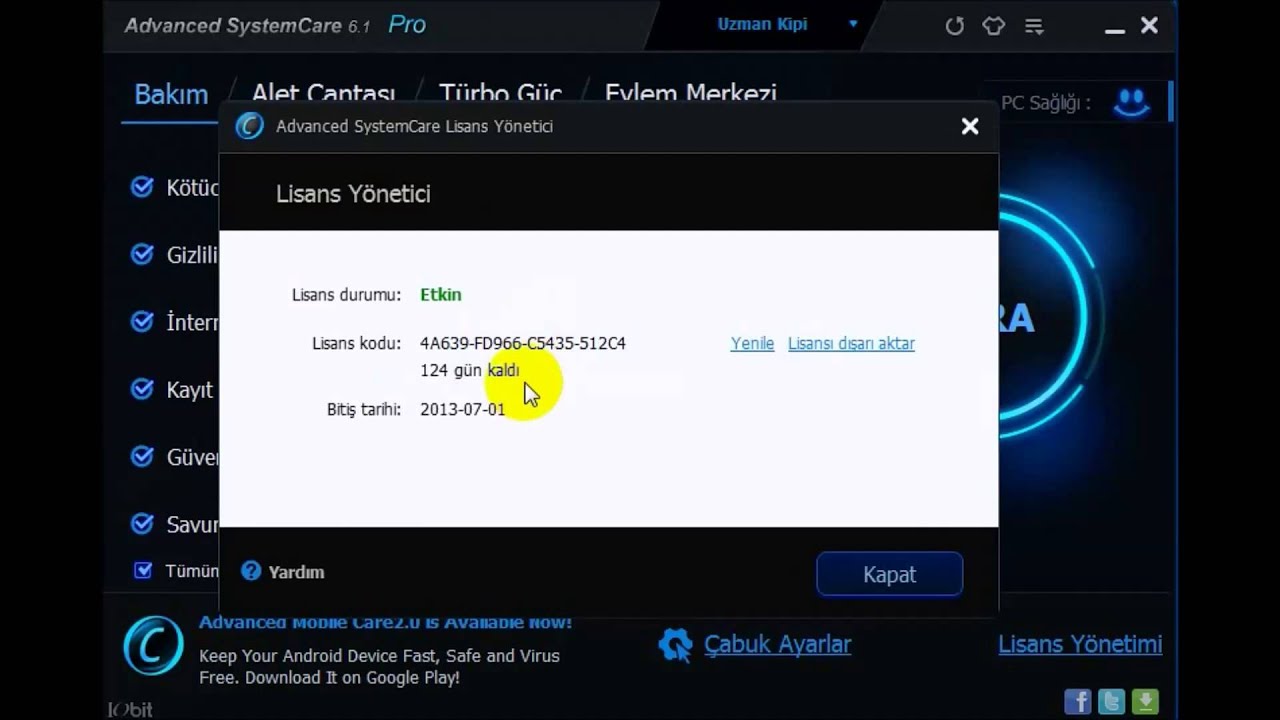This screenshot has width=1280, height=720.
Task: Open the Alet Çantası tab
Action: point(323,94)
